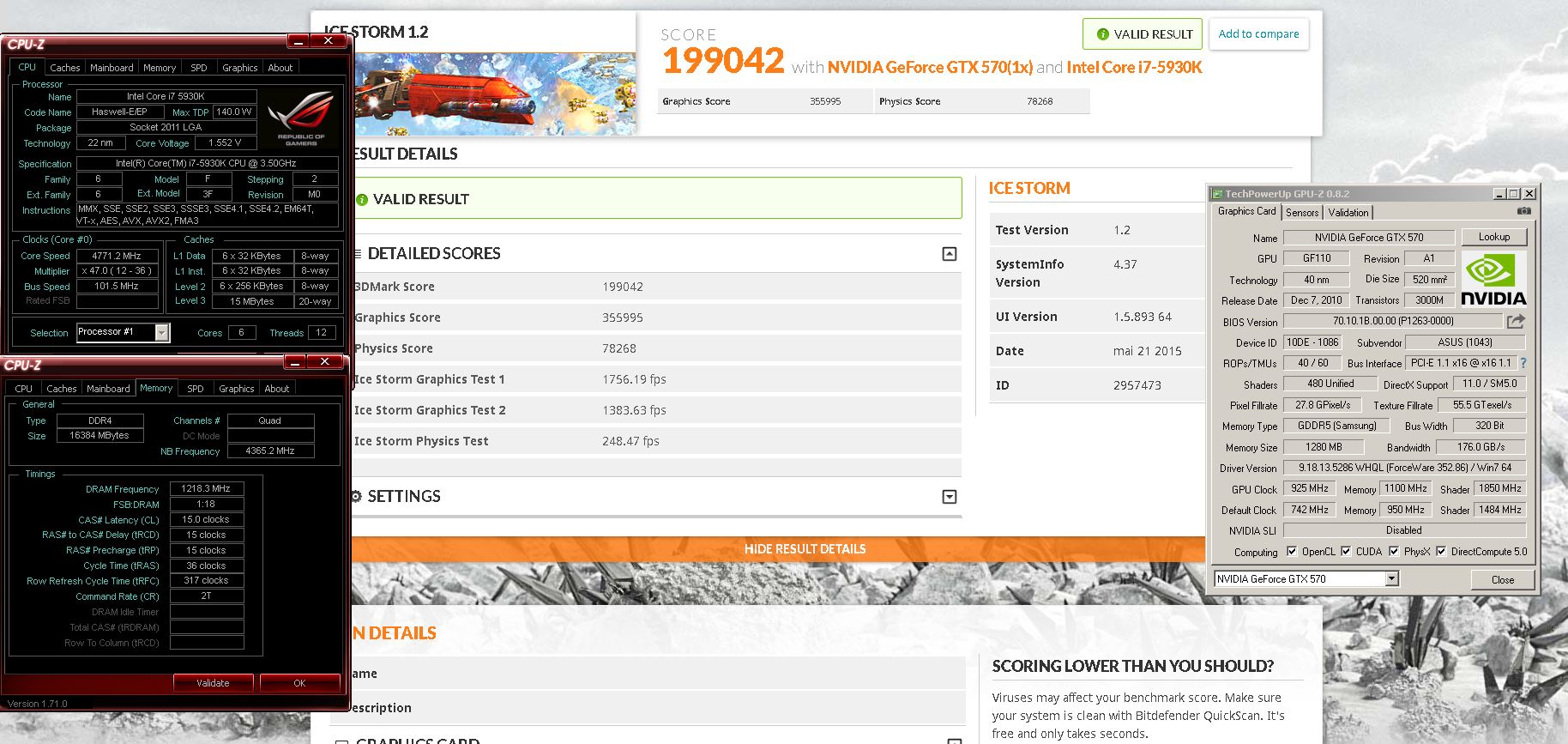This screenshot has width=1568, height=744.
Task: Open the Validation tab in GPU-Z
Action: coord(1348,213)
